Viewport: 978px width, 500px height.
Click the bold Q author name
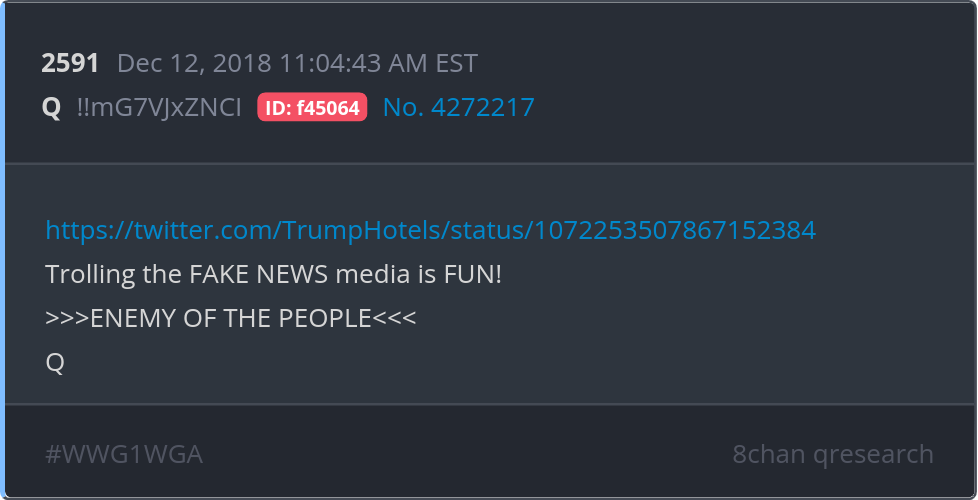[51, 107]
